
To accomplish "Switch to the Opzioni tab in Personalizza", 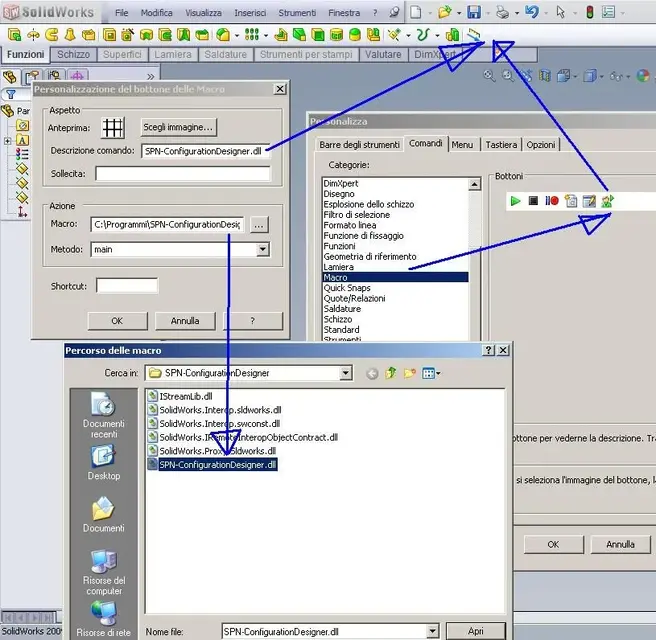I will [541, 145].
